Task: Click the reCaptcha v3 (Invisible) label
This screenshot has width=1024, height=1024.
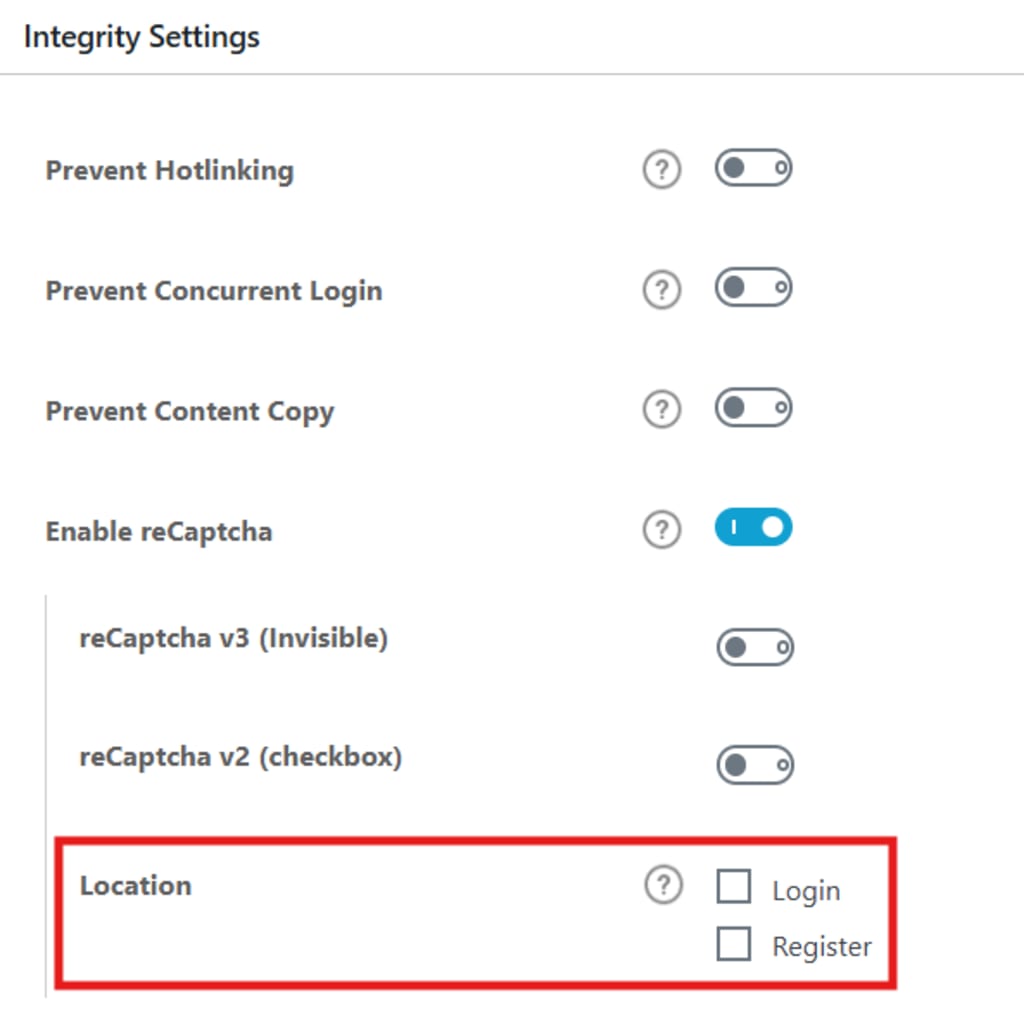Action: tap(234, 638)
